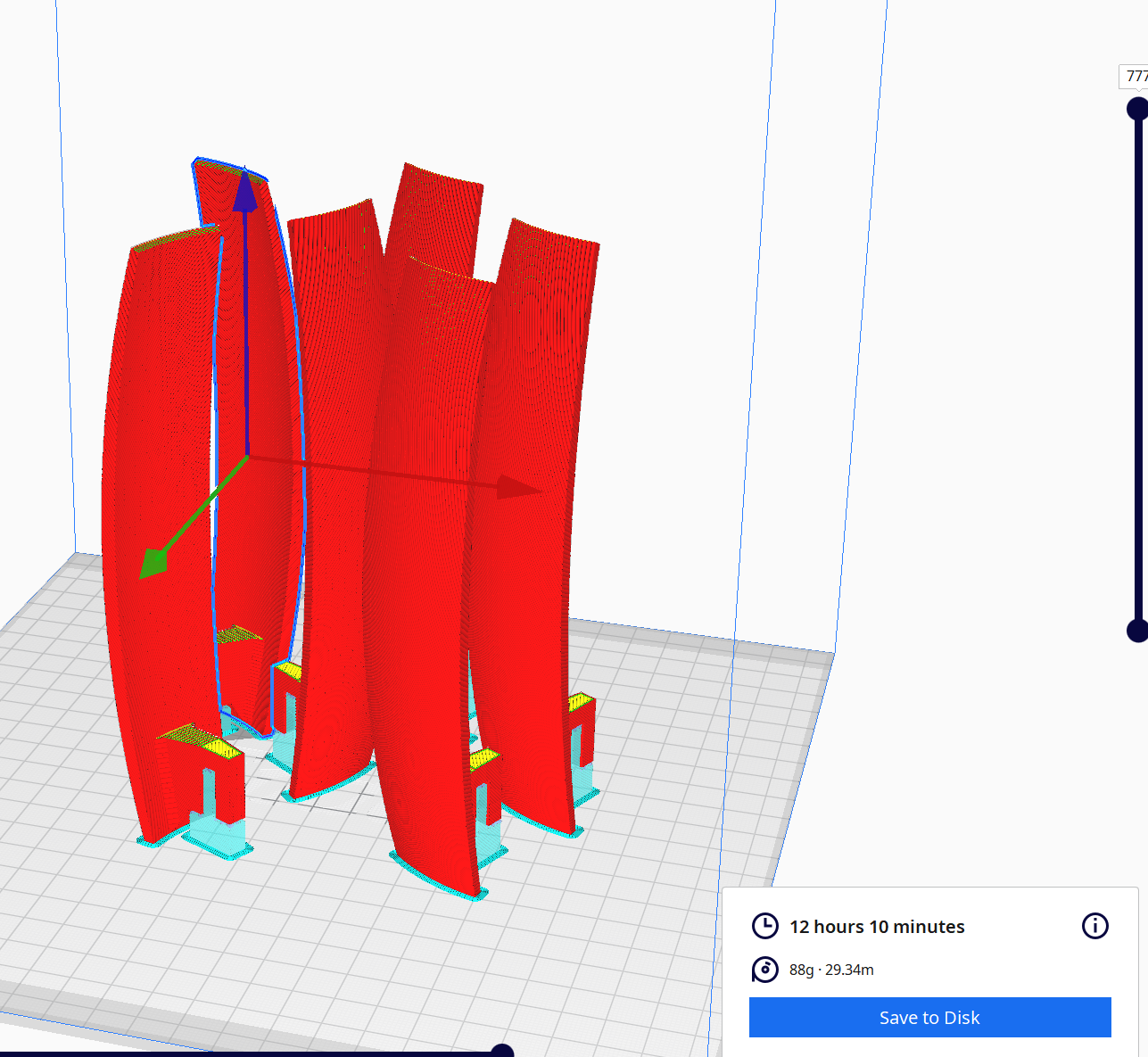The height and width of the screenshot is (1057, 1148).
Task: Click the vertical layer slider track
Action: click(1138, 369)
